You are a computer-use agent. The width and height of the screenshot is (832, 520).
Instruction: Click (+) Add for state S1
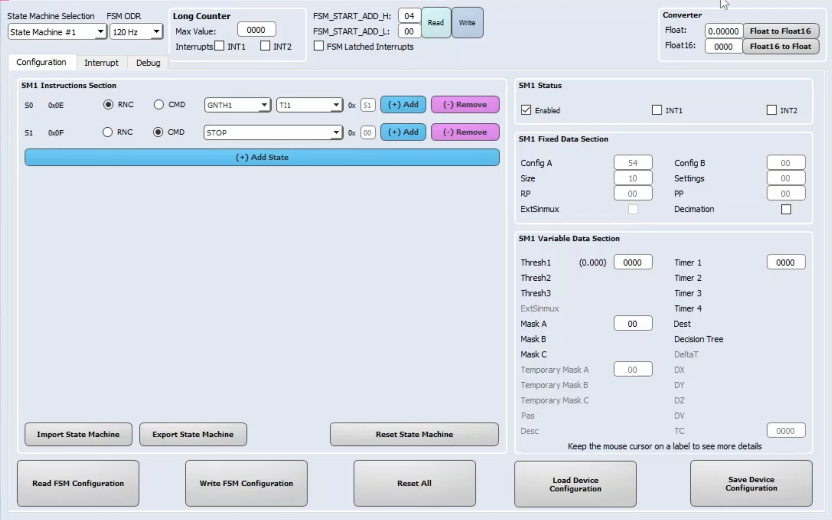[403, 132]
